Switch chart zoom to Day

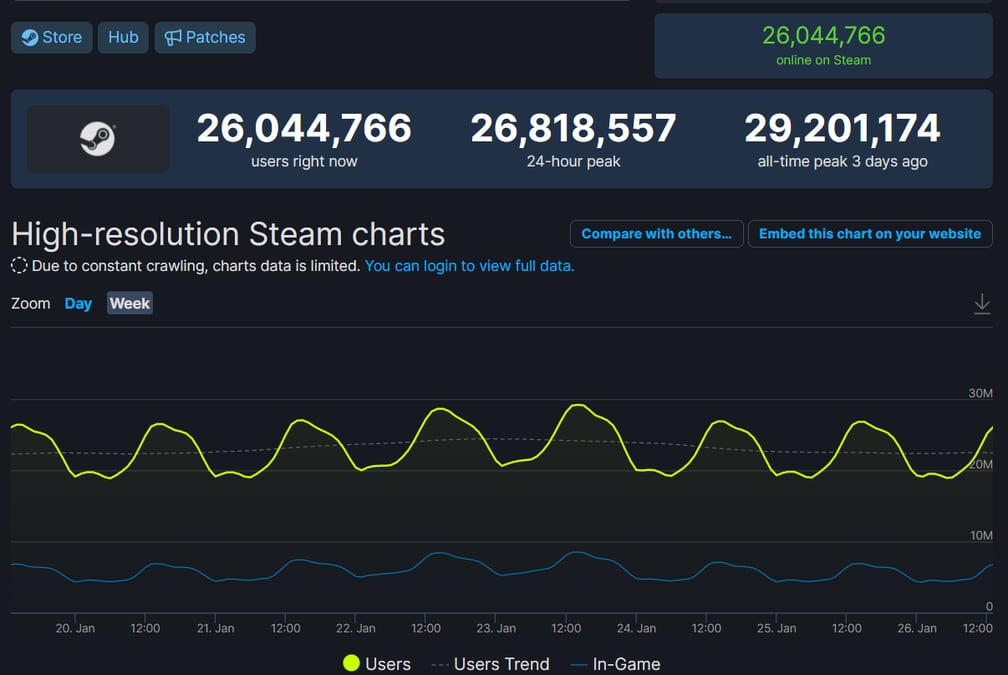pos(78,303)
